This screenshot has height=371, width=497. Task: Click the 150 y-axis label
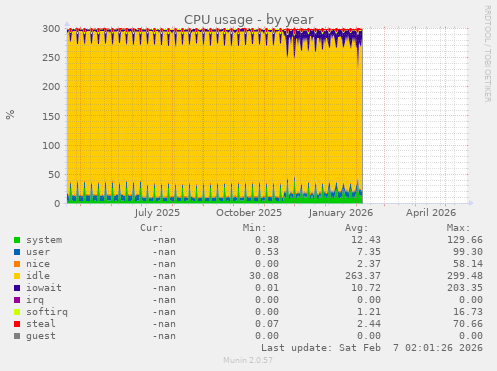tap(51, 117)
